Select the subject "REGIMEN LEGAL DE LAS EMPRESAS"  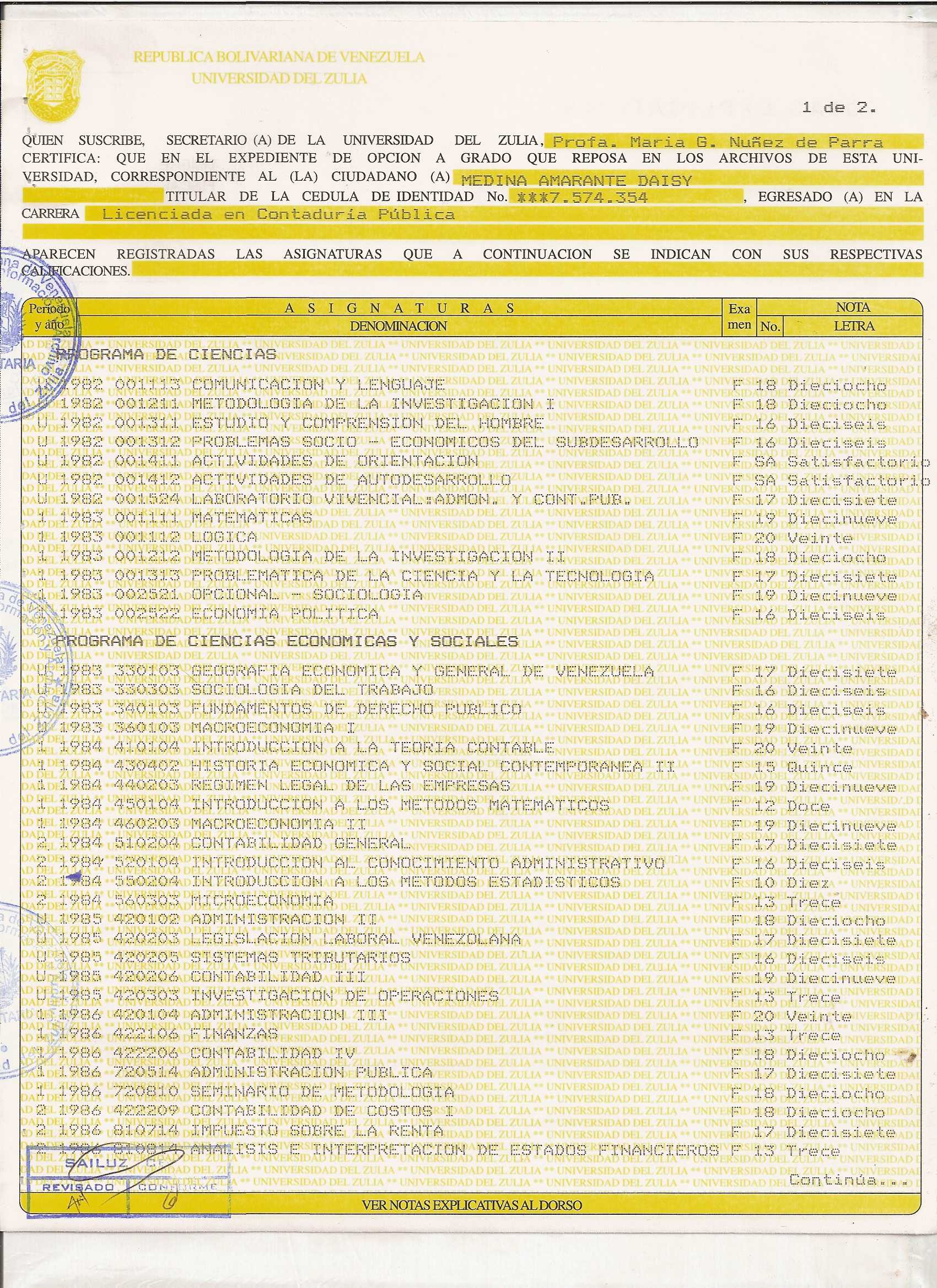[x=351, y=787]
